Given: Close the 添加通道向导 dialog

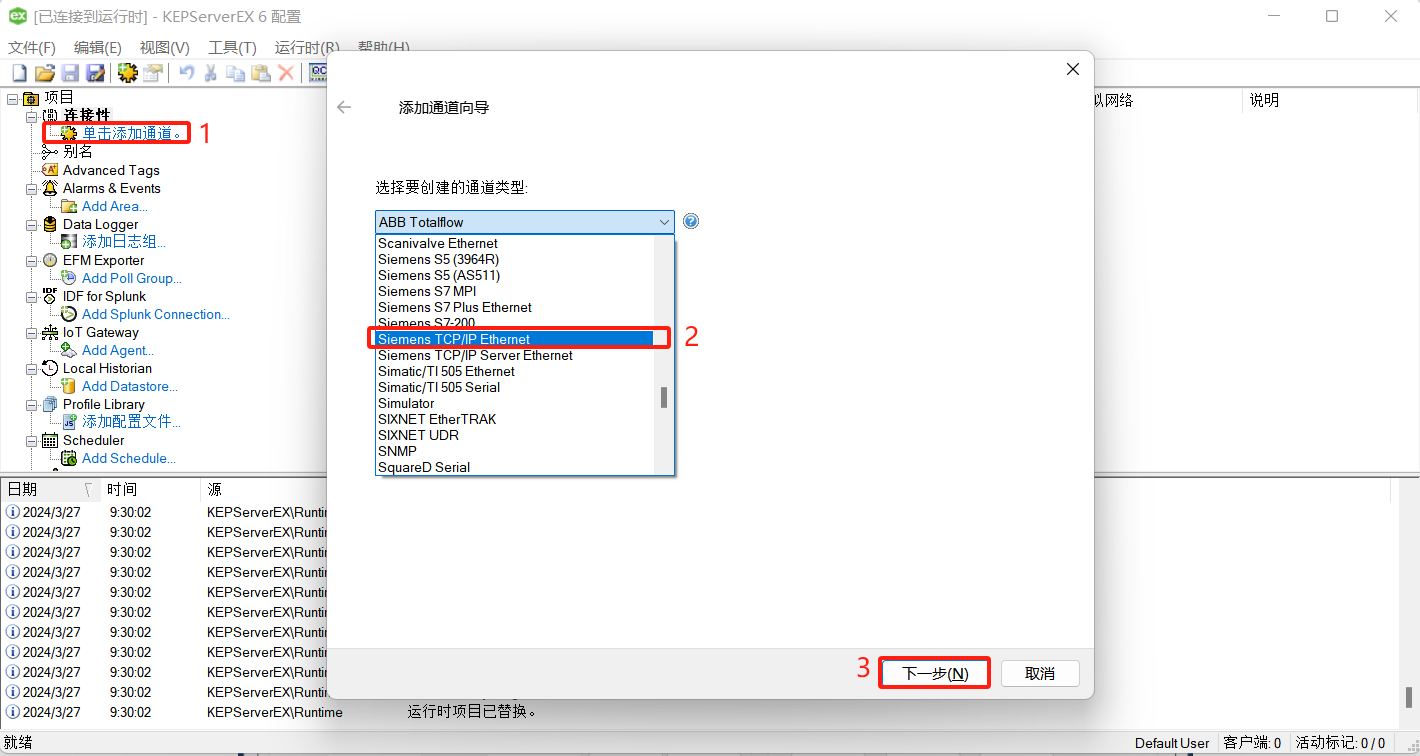Looking at the screenshot, I should point(1073,69).
